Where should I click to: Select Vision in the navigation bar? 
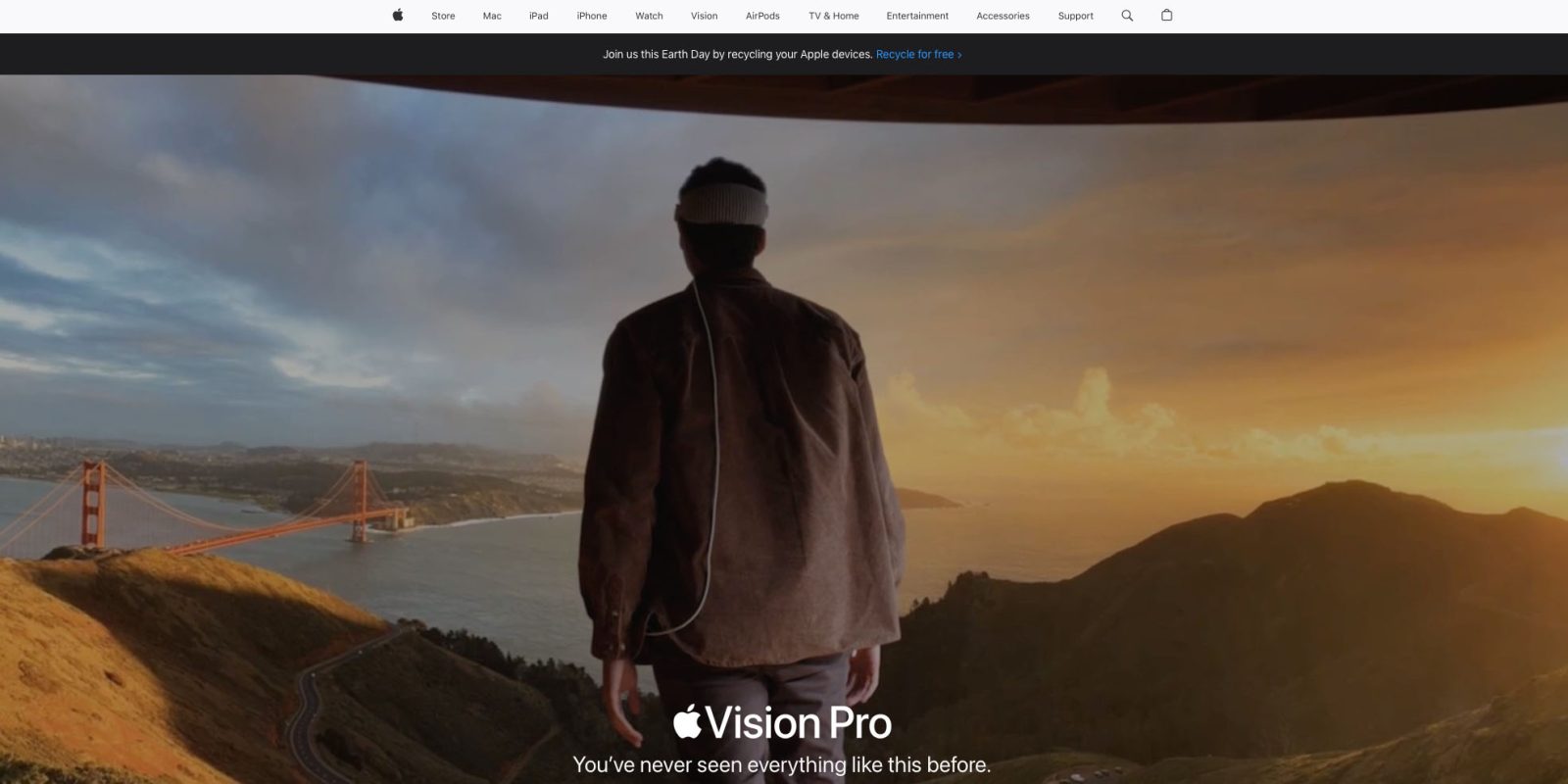click(x=704, y=16)
